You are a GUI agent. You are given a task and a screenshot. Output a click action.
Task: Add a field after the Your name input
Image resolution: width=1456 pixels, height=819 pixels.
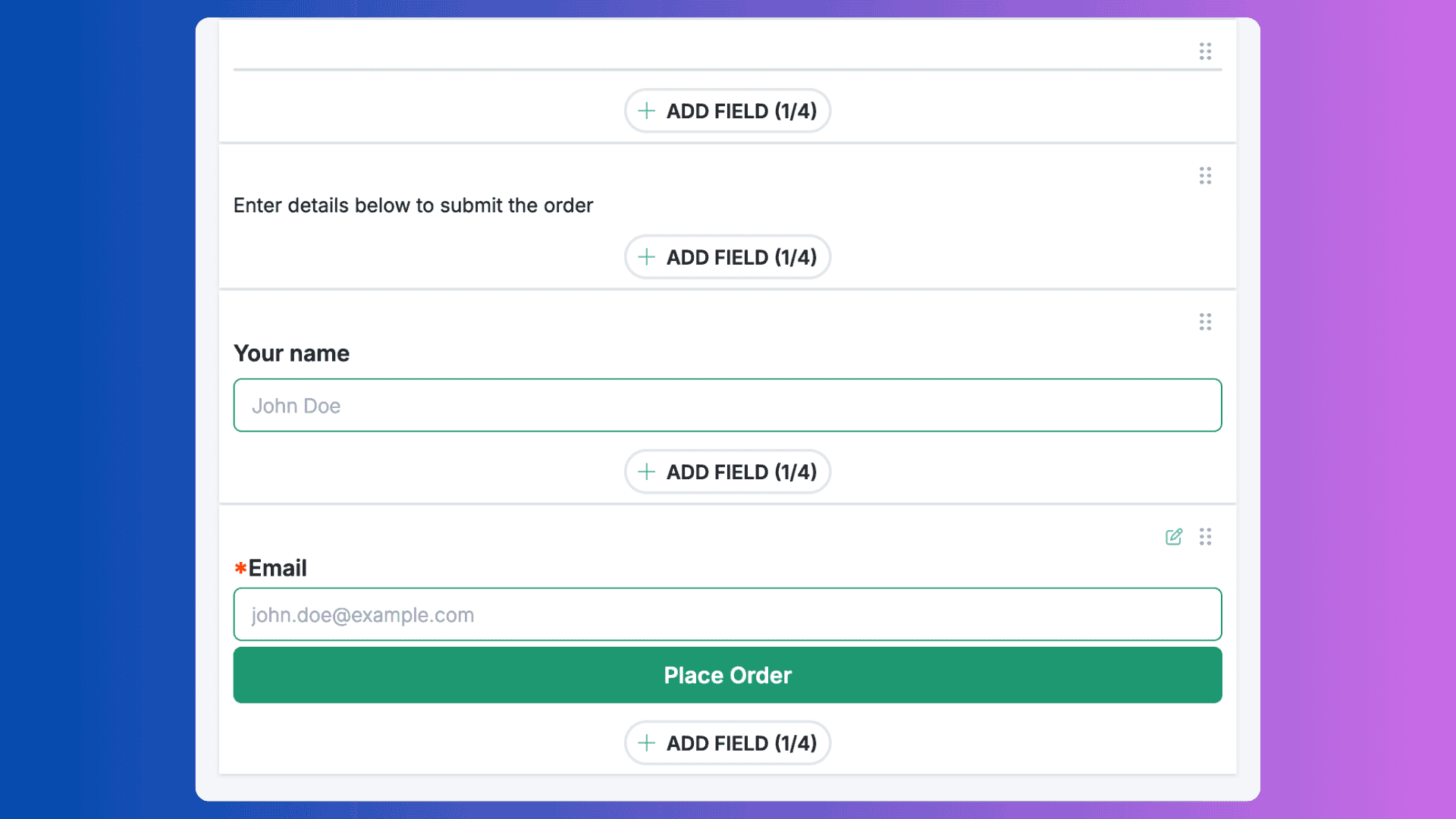click(x=727, y=472)
